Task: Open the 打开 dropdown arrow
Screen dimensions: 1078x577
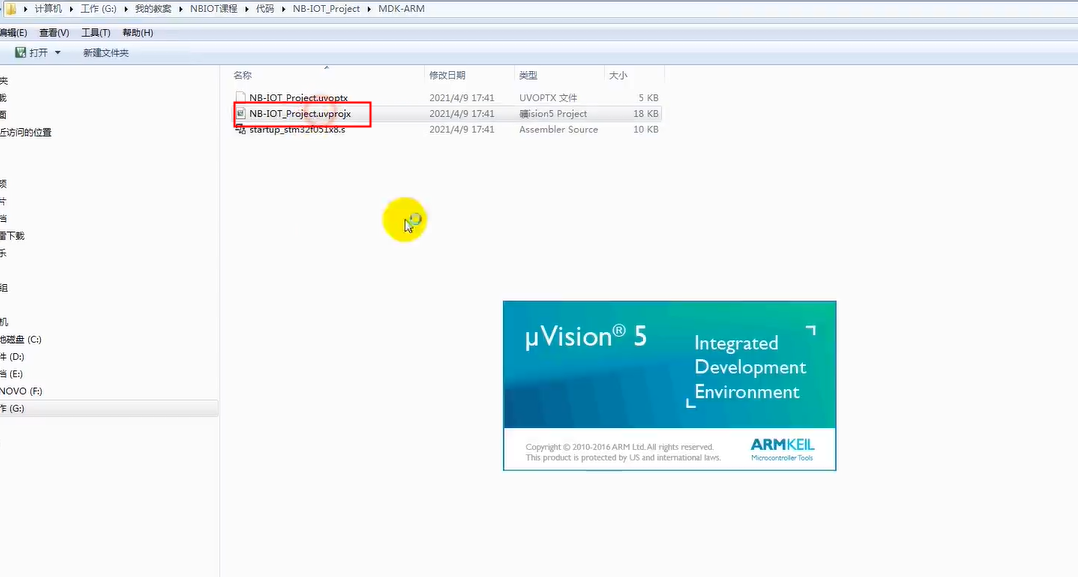Action: coord(58,52)
